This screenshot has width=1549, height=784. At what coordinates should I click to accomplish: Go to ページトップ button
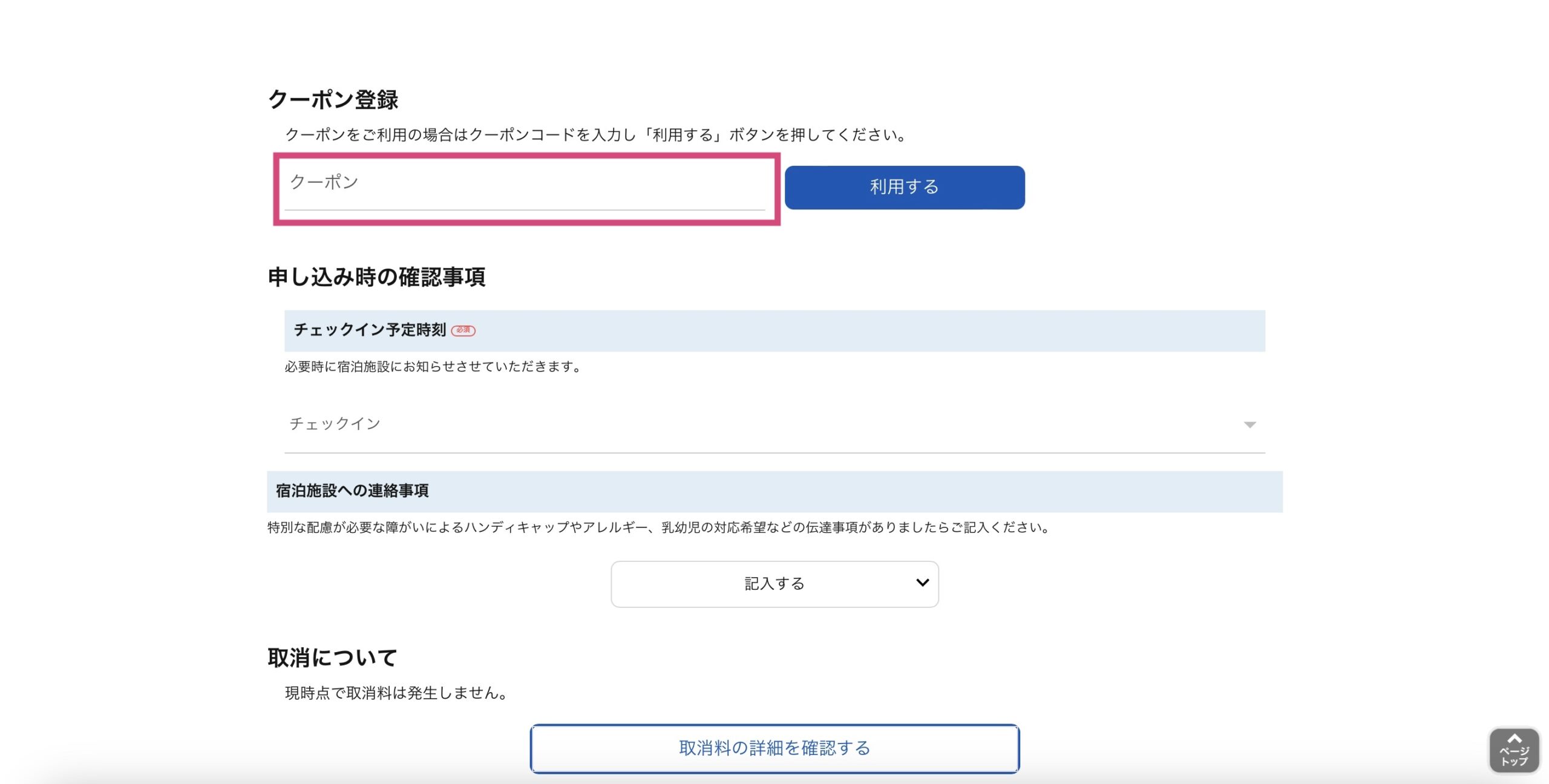coord(1514,750)
